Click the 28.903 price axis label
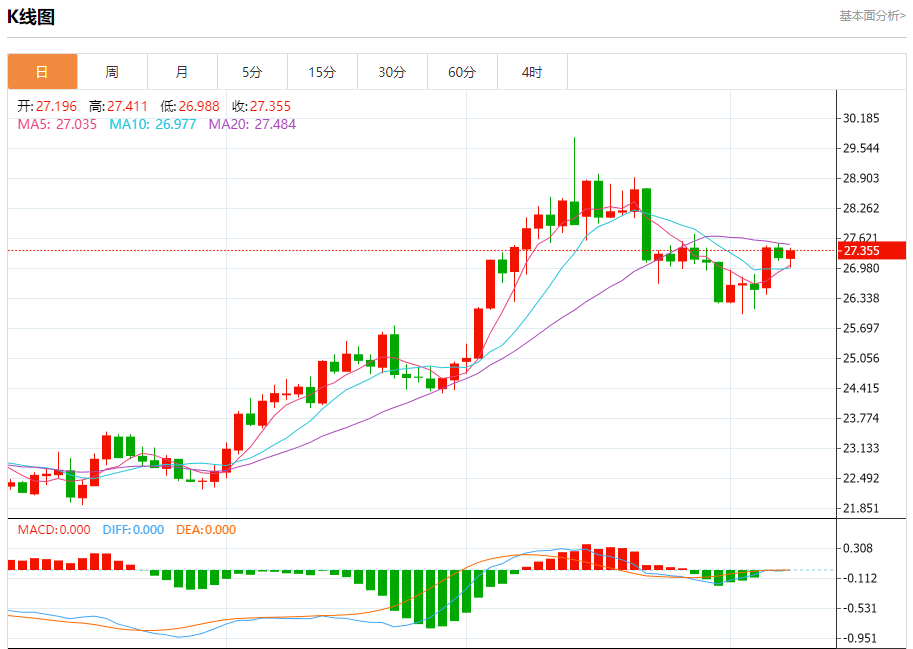Screen dimensions: 913x649 [861, 178]
